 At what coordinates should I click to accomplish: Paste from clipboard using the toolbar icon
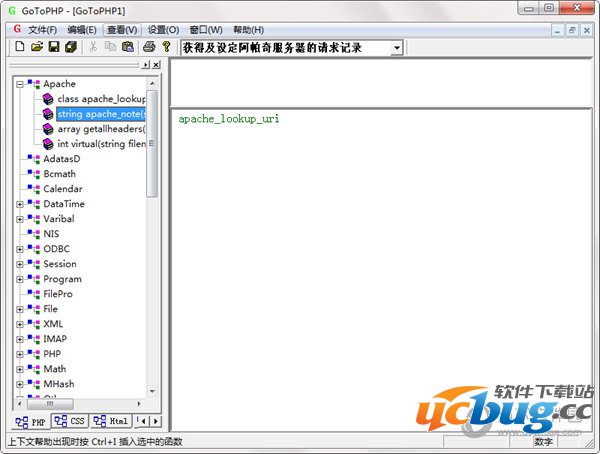[x=127, y=47]
